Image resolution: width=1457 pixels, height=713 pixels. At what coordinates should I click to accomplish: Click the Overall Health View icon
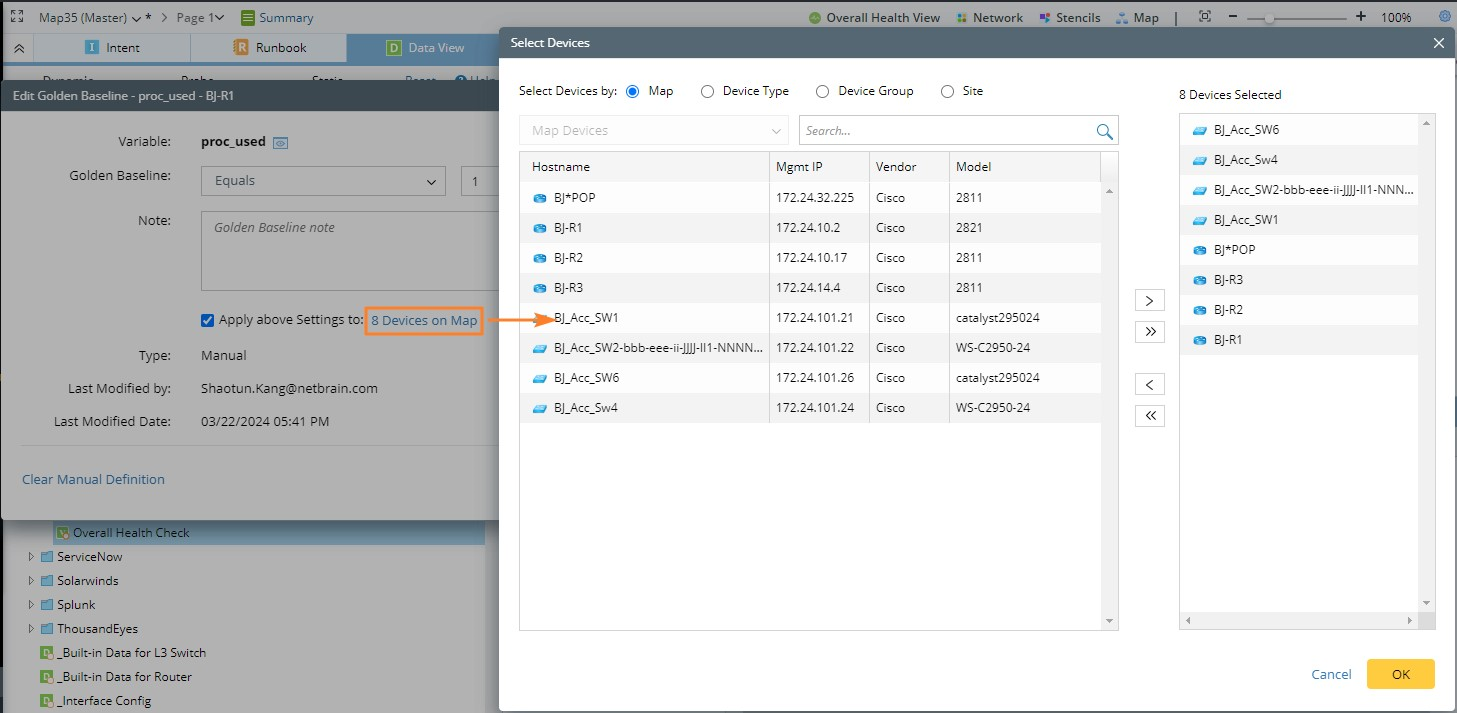(815, 18)
